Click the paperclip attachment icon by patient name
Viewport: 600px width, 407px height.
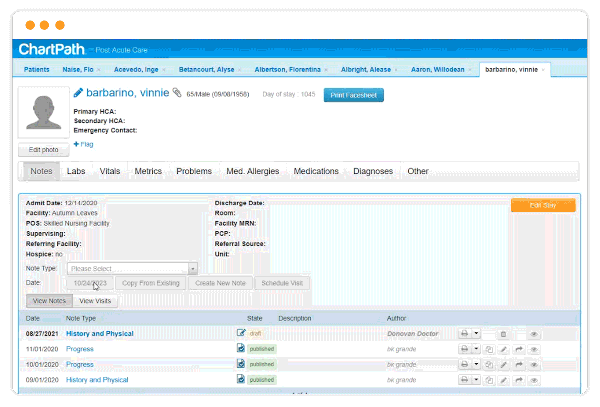(177, 93)
